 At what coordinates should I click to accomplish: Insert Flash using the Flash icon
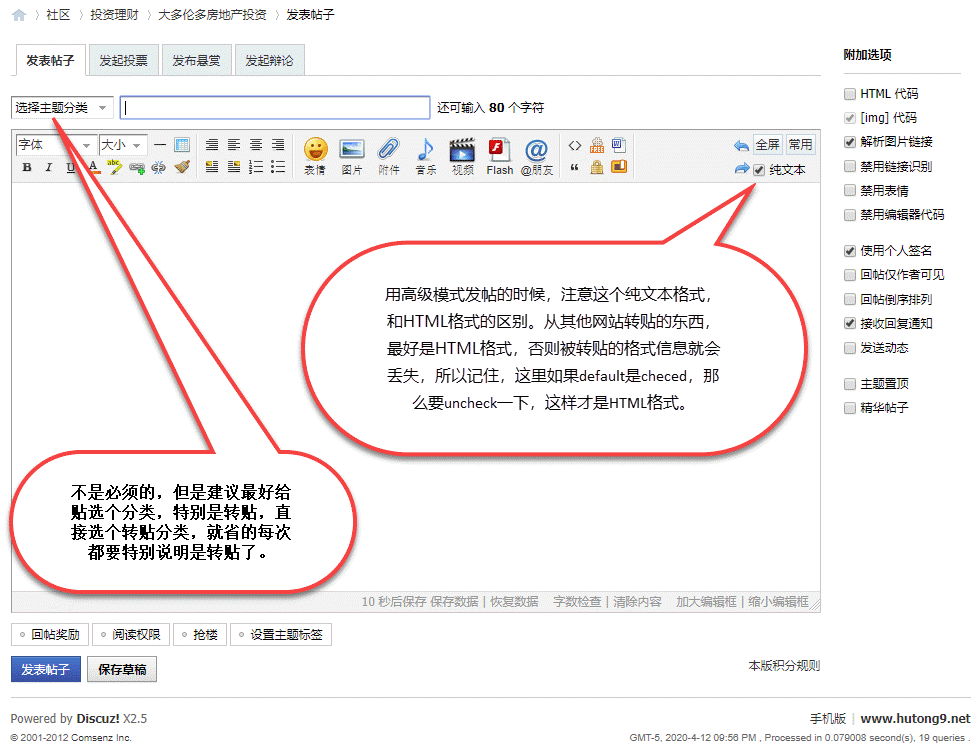499,152
